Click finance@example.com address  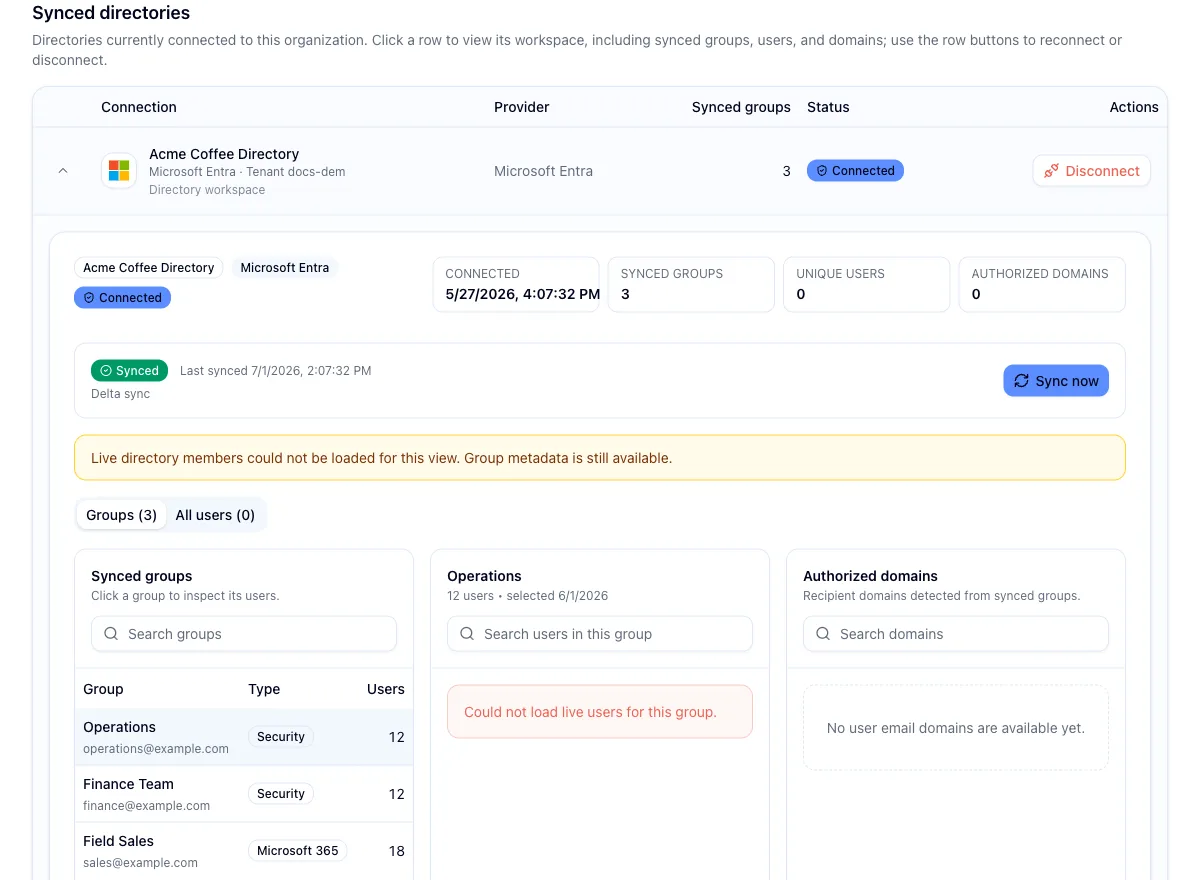click(x=147, y=806)
